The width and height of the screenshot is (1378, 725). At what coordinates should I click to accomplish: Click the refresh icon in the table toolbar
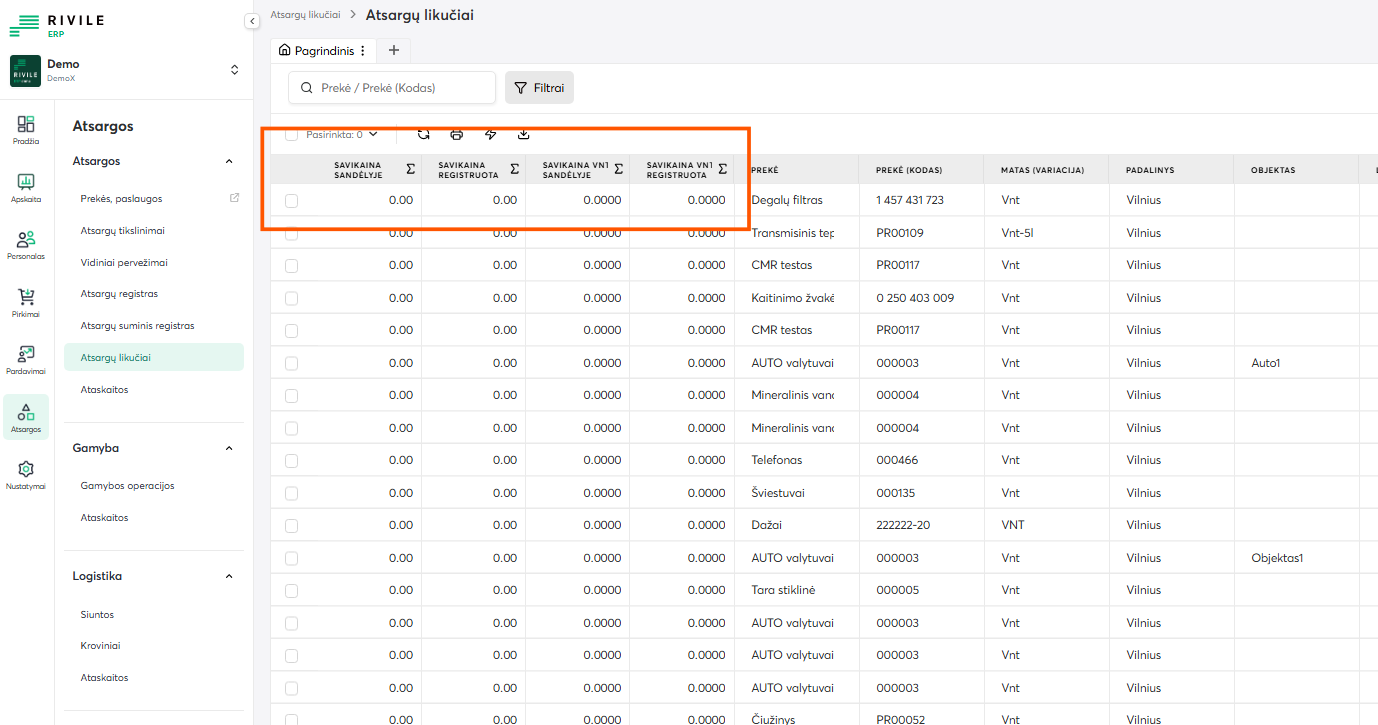[424, 134]
